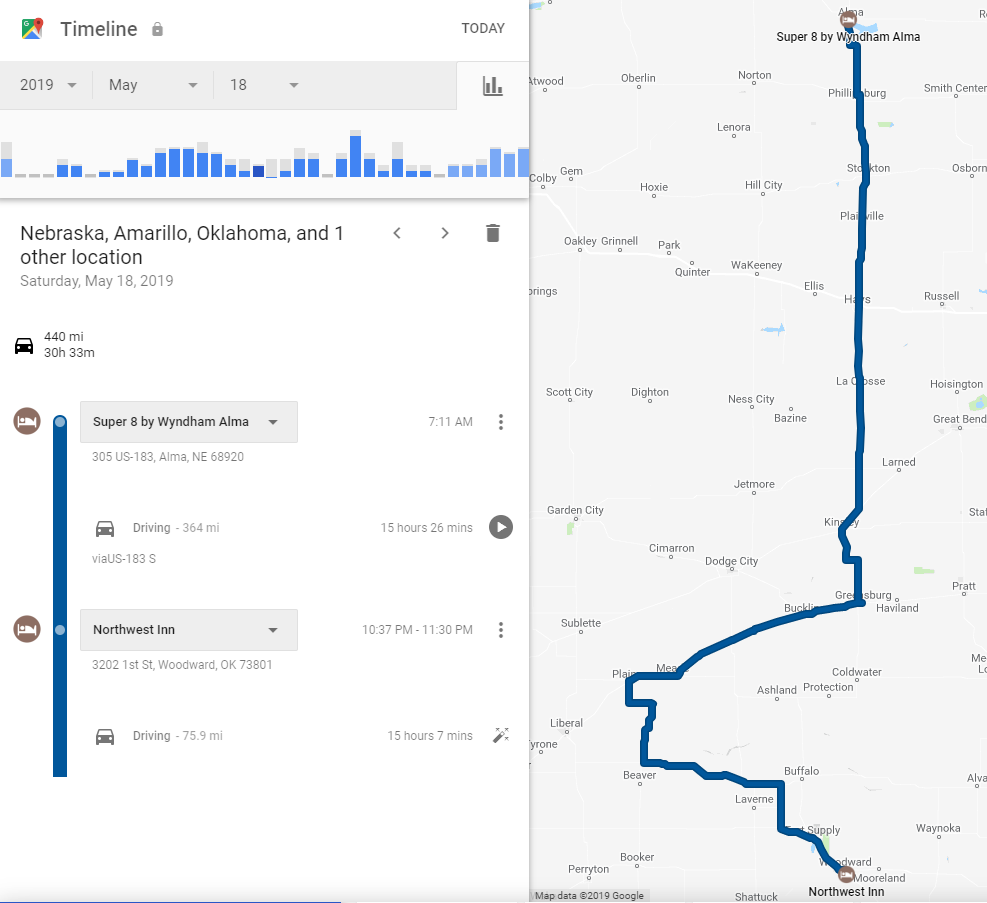Open more options for Northwest Inn
This screenshot has height=903, width=987.
click(501, 630)
